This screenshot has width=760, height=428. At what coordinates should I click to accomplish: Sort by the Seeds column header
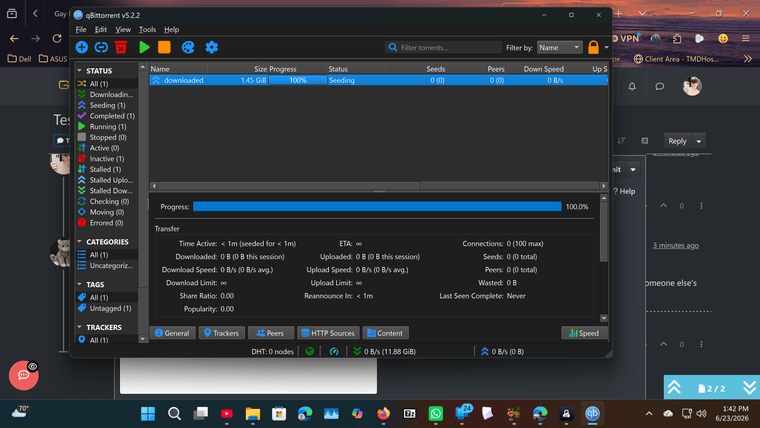click(x=416, y=69)
